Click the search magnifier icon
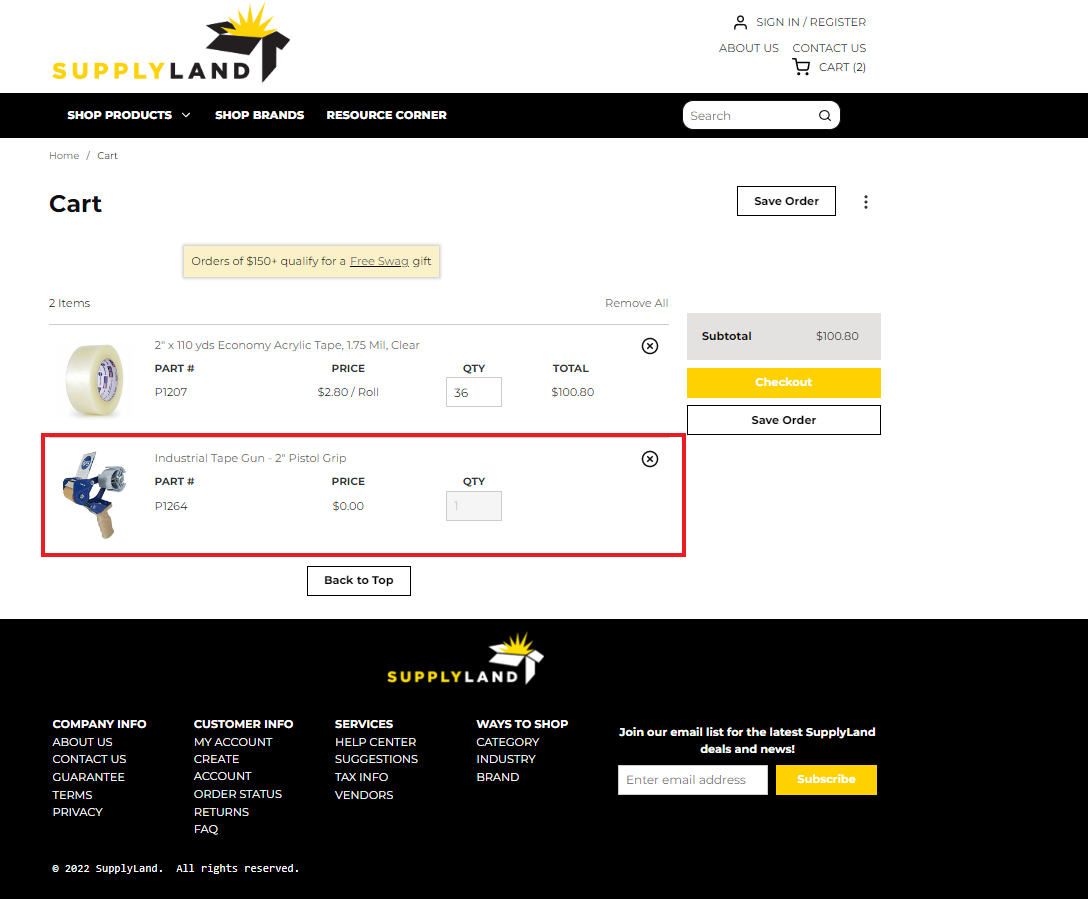The width and height of the screenshot is (1088, 899). 825,116
